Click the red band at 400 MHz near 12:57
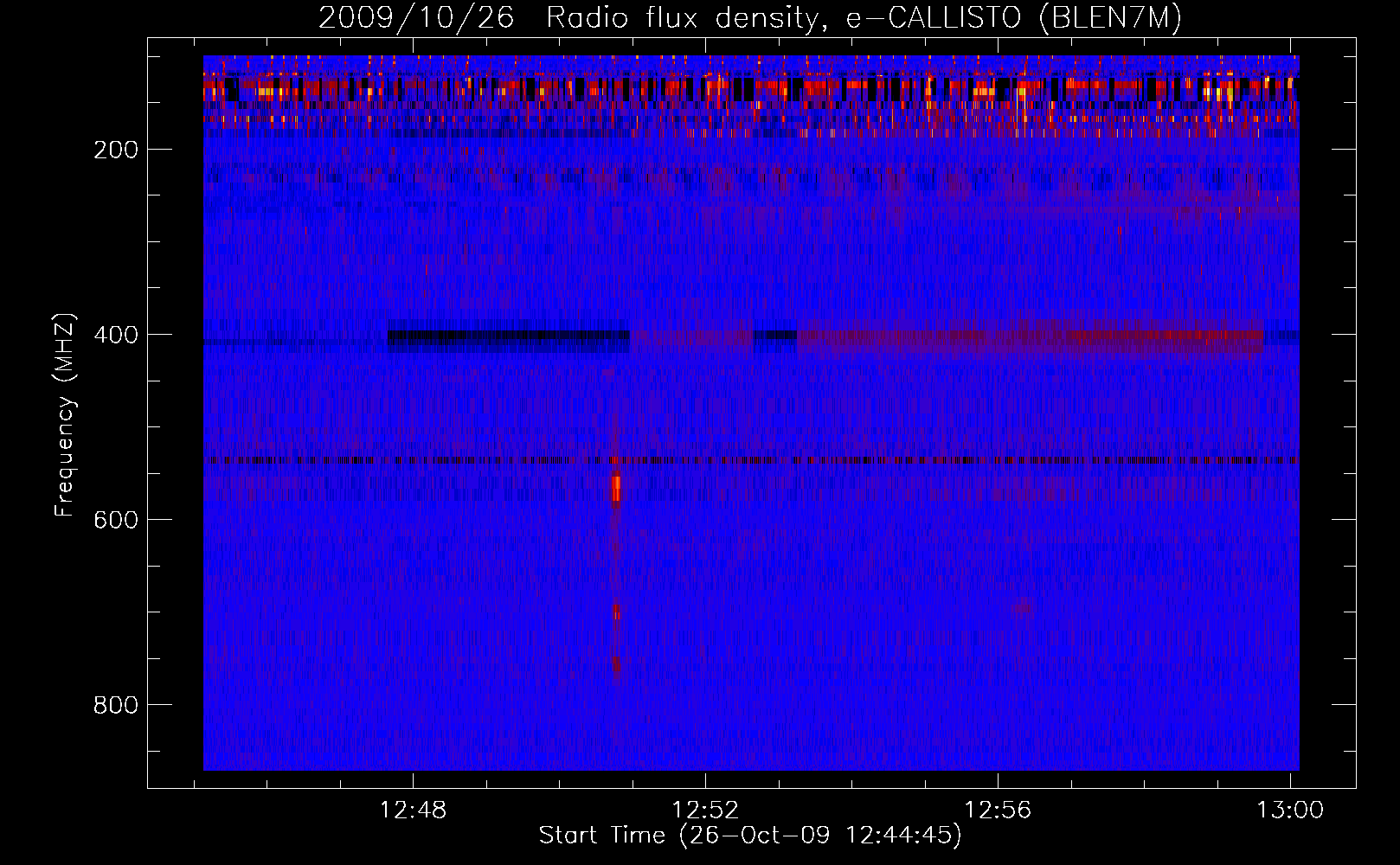This screenshot has width=1400, height=865. pyautogui.click(x=1030, y=339)
